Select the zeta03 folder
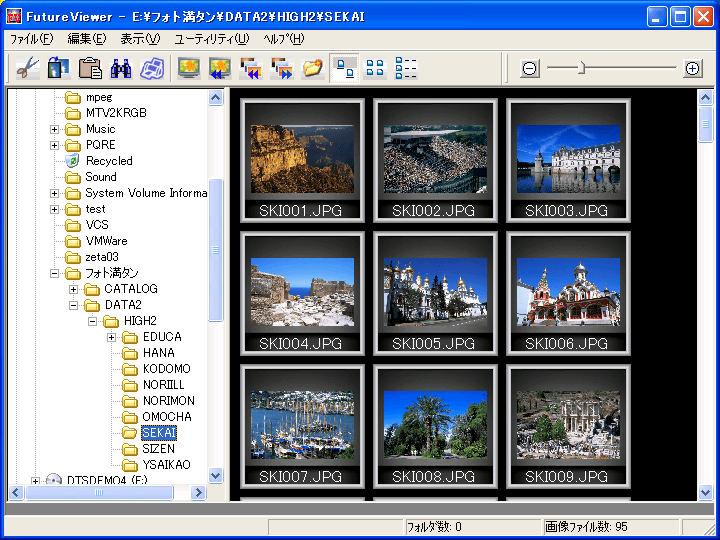The width and height of the screenshot is (720, 540). point(101,257)
